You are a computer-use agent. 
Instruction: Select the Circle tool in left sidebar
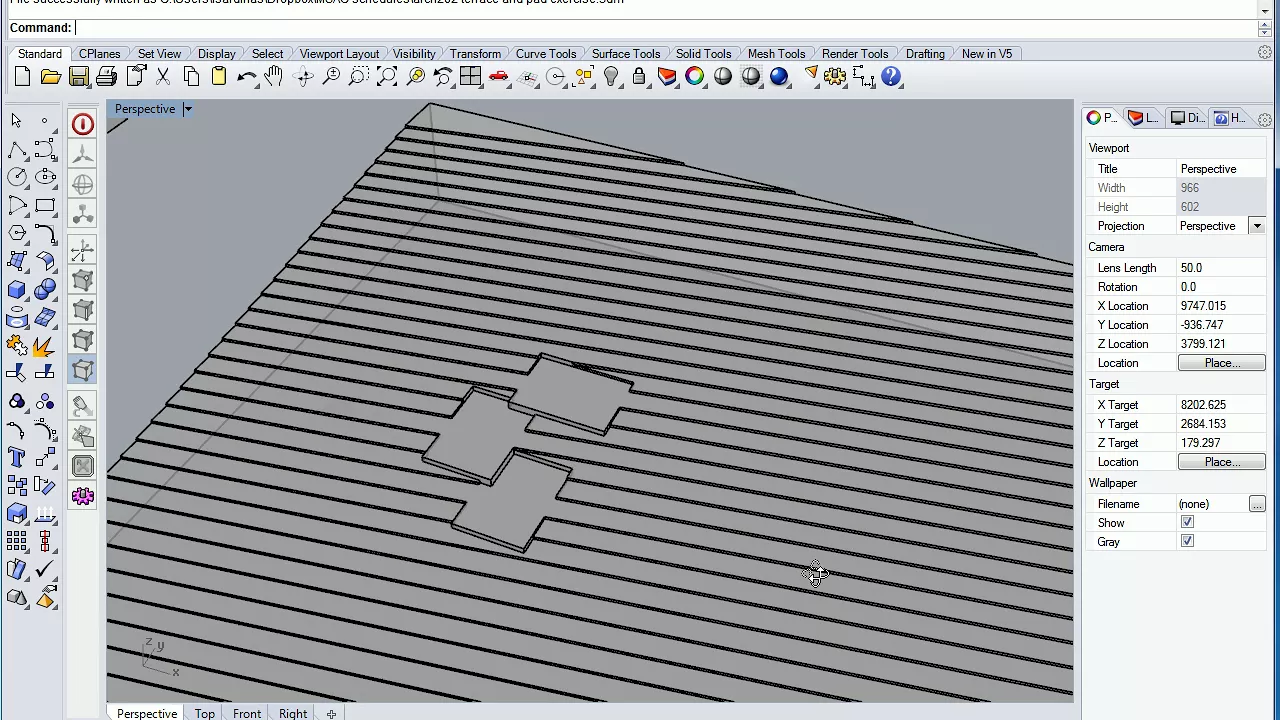point(17,178)
